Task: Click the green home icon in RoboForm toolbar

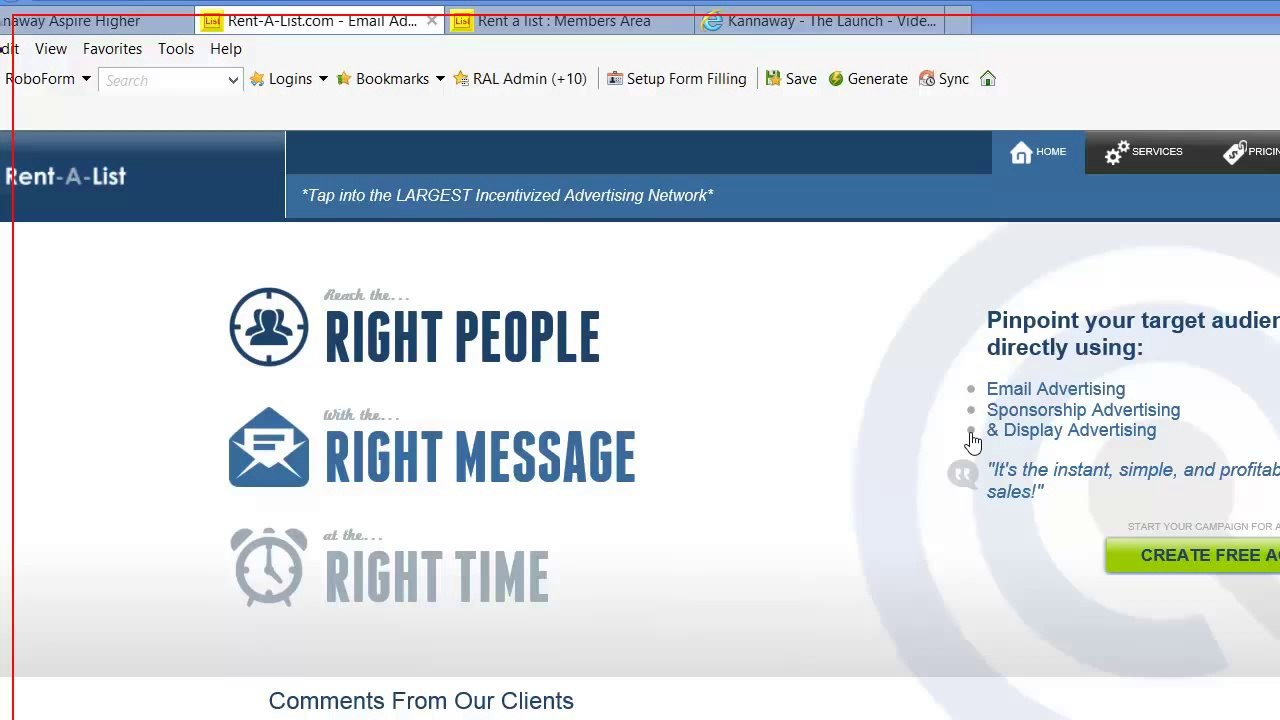Action: 988,79
